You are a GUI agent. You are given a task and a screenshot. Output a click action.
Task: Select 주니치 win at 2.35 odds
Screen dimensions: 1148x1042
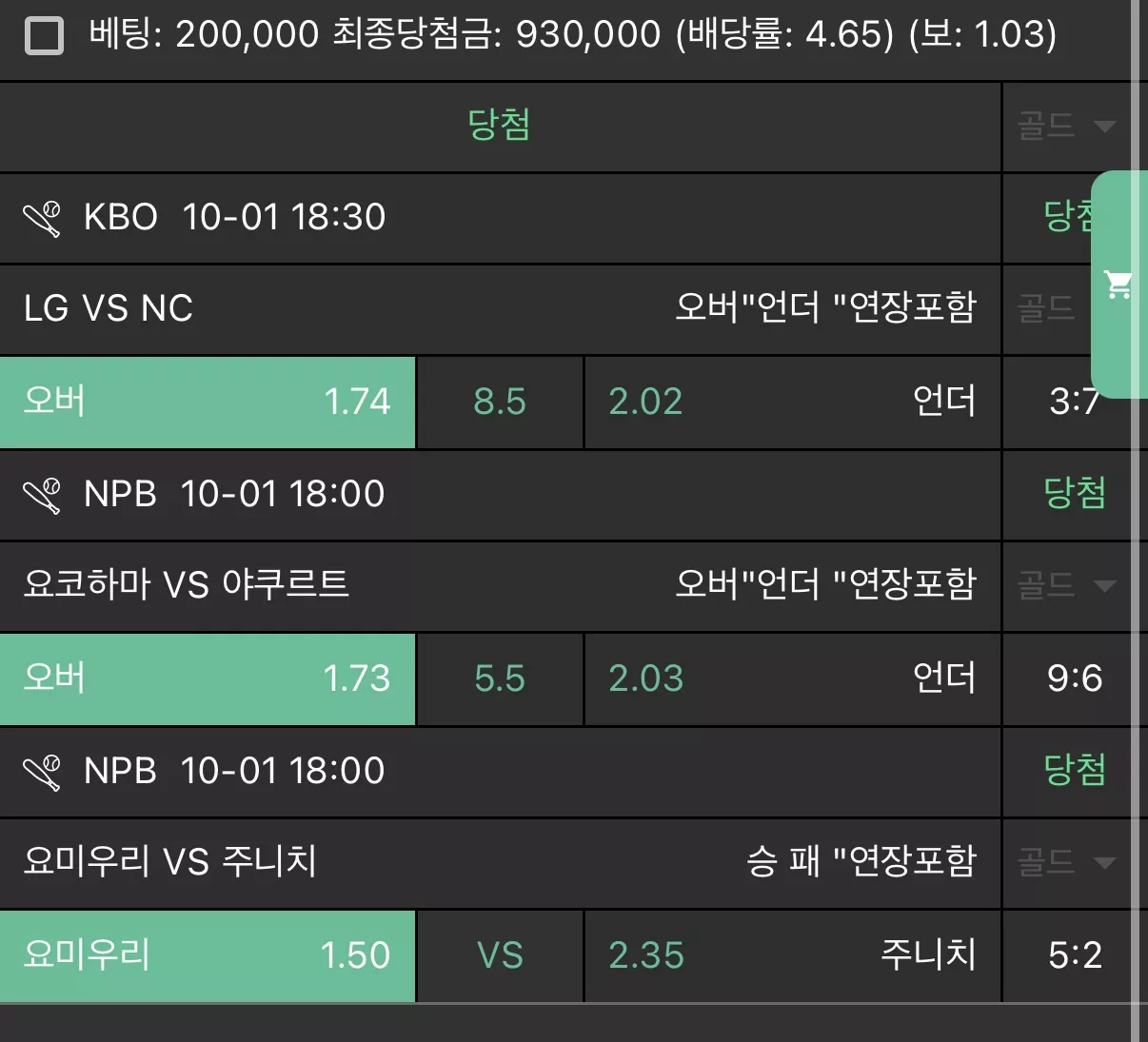point(792,955)
